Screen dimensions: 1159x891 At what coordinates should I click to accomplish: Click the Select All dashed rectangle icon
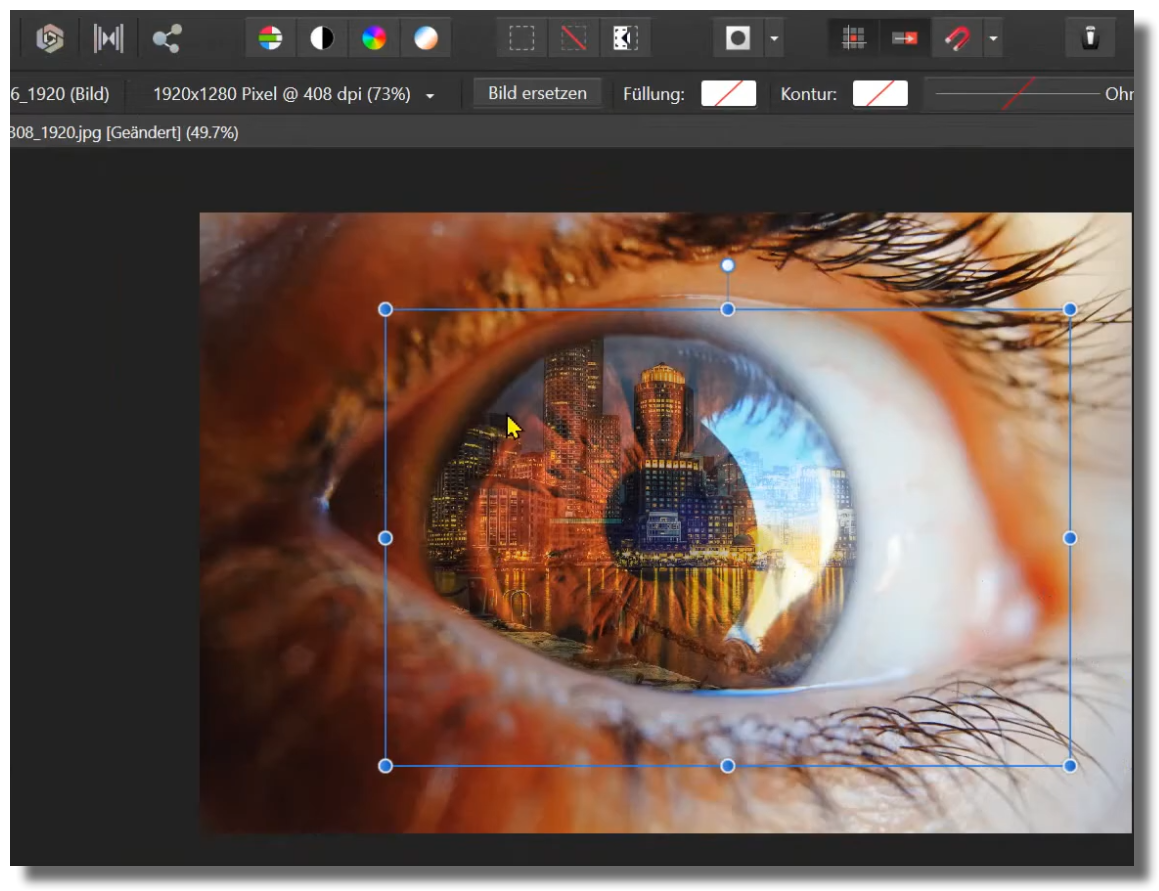pyautogui.click(x=521, y=38)
